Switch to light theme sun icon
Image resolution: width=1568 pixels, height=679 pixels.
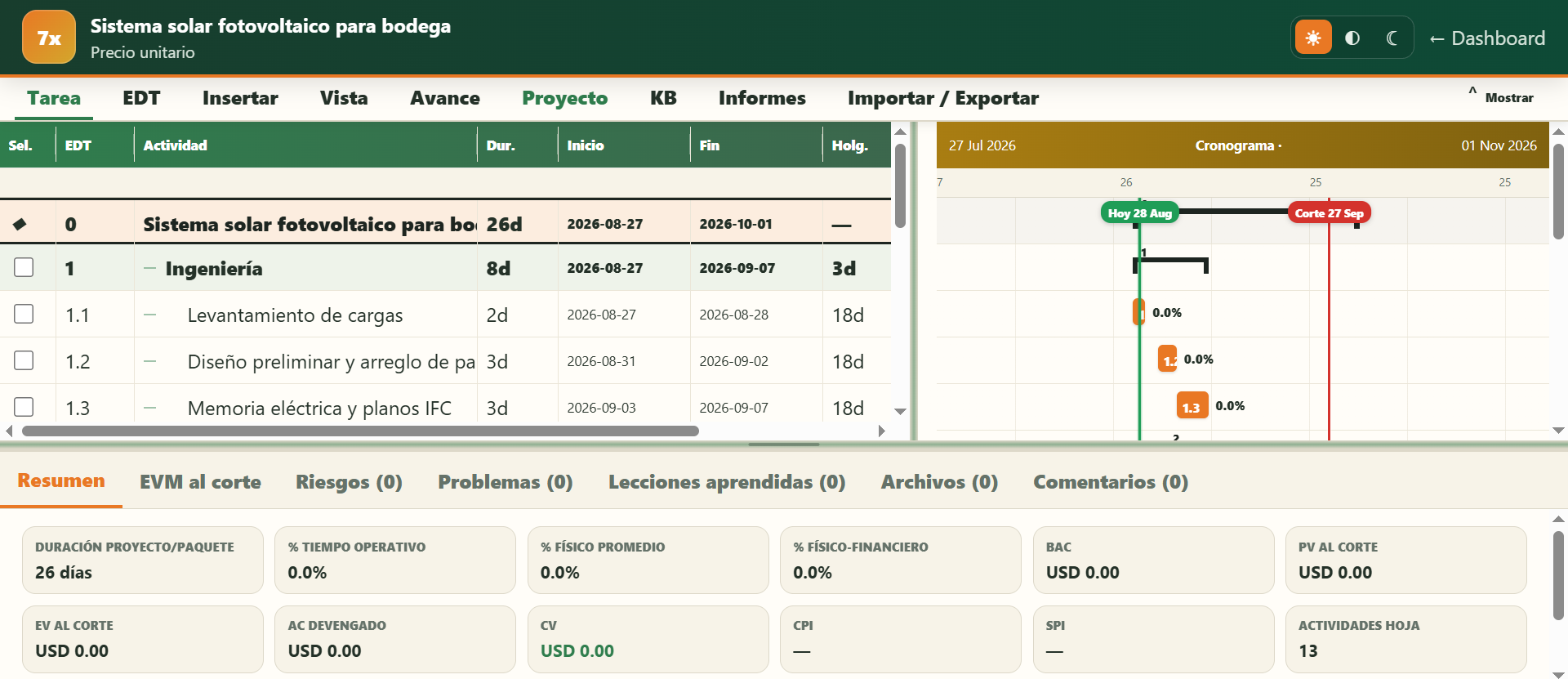1313,38
